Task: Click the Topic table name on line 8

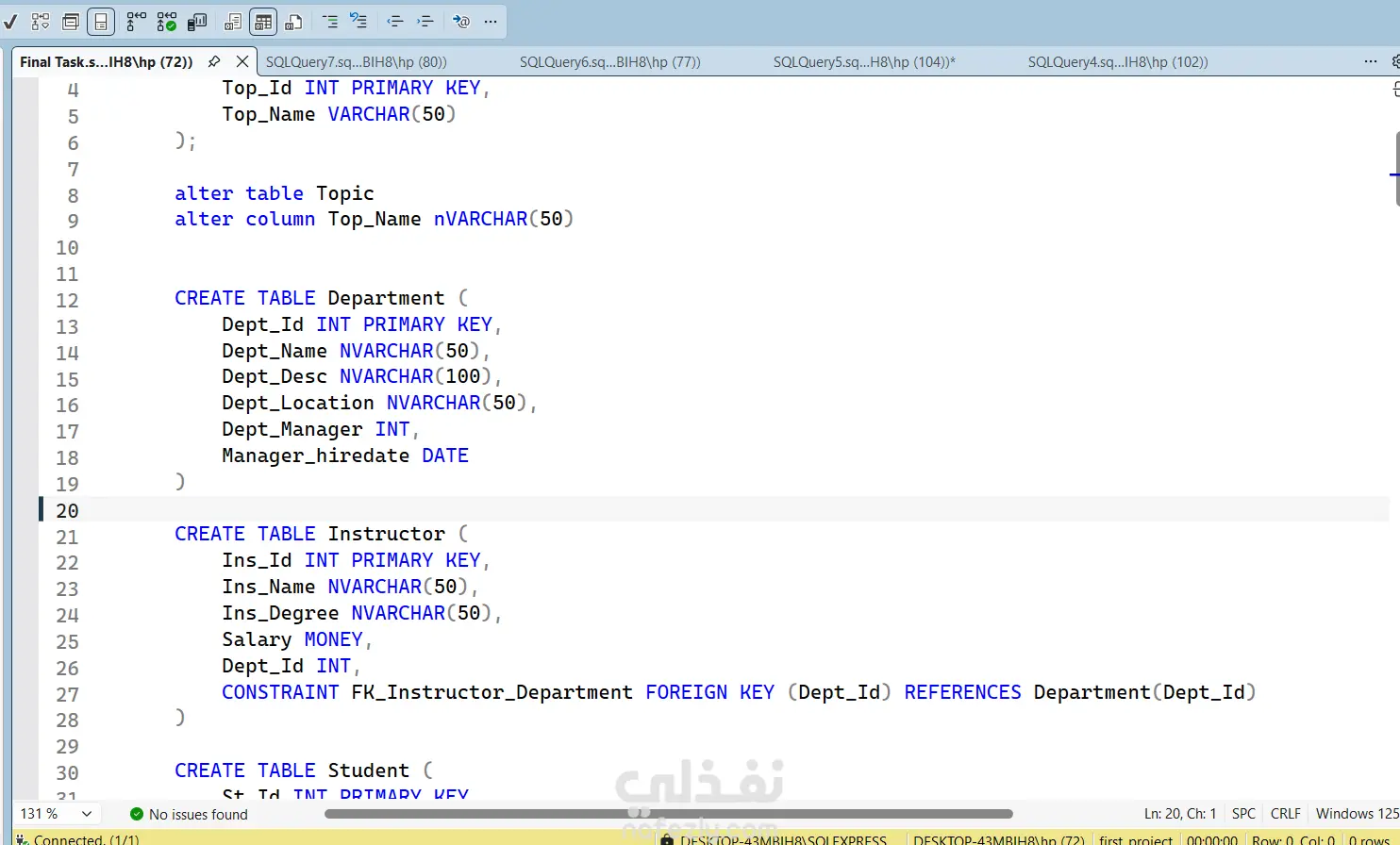Action: pyautogui.click(x=345, y=193)
